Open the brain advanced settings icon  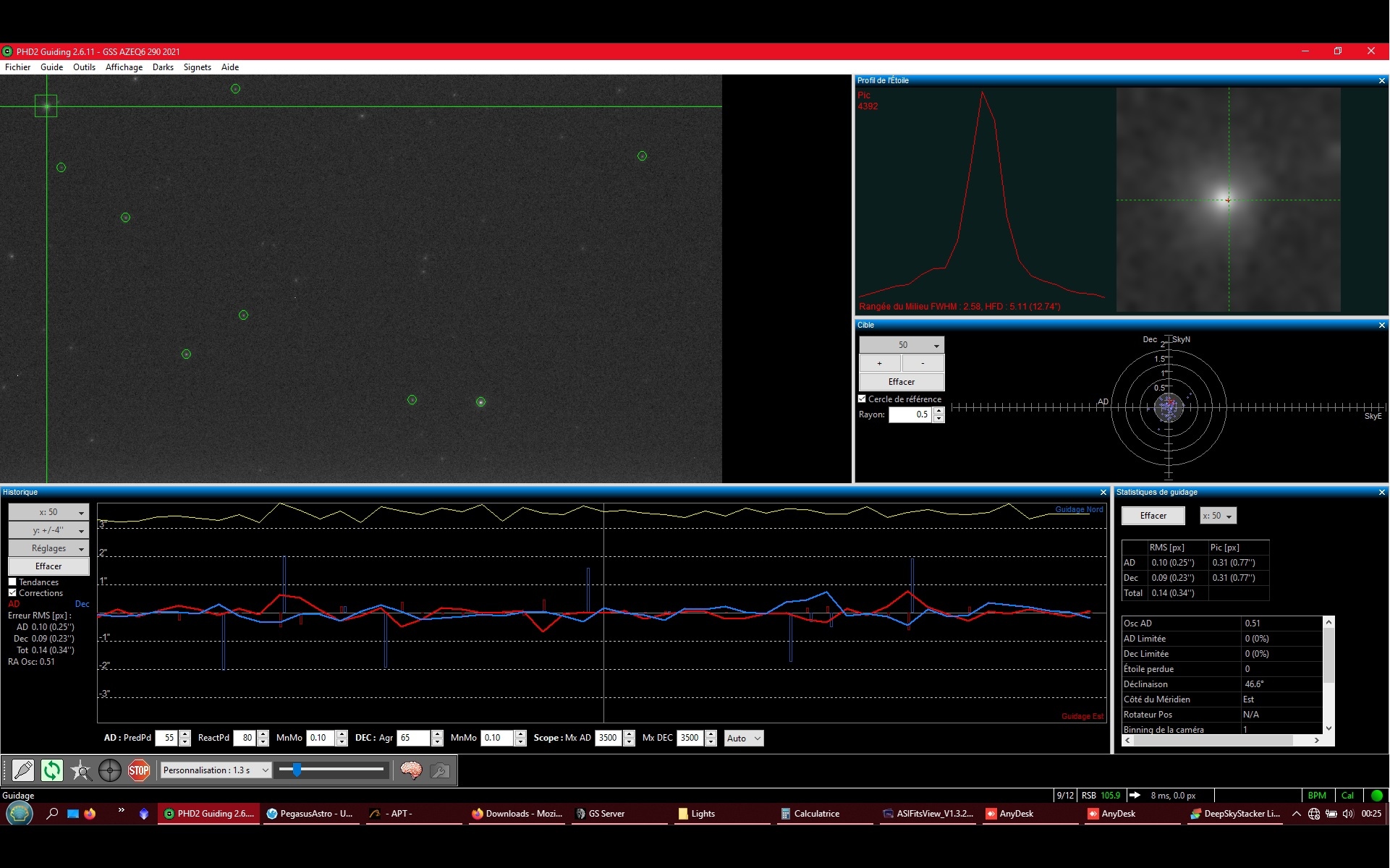(411, 770)
